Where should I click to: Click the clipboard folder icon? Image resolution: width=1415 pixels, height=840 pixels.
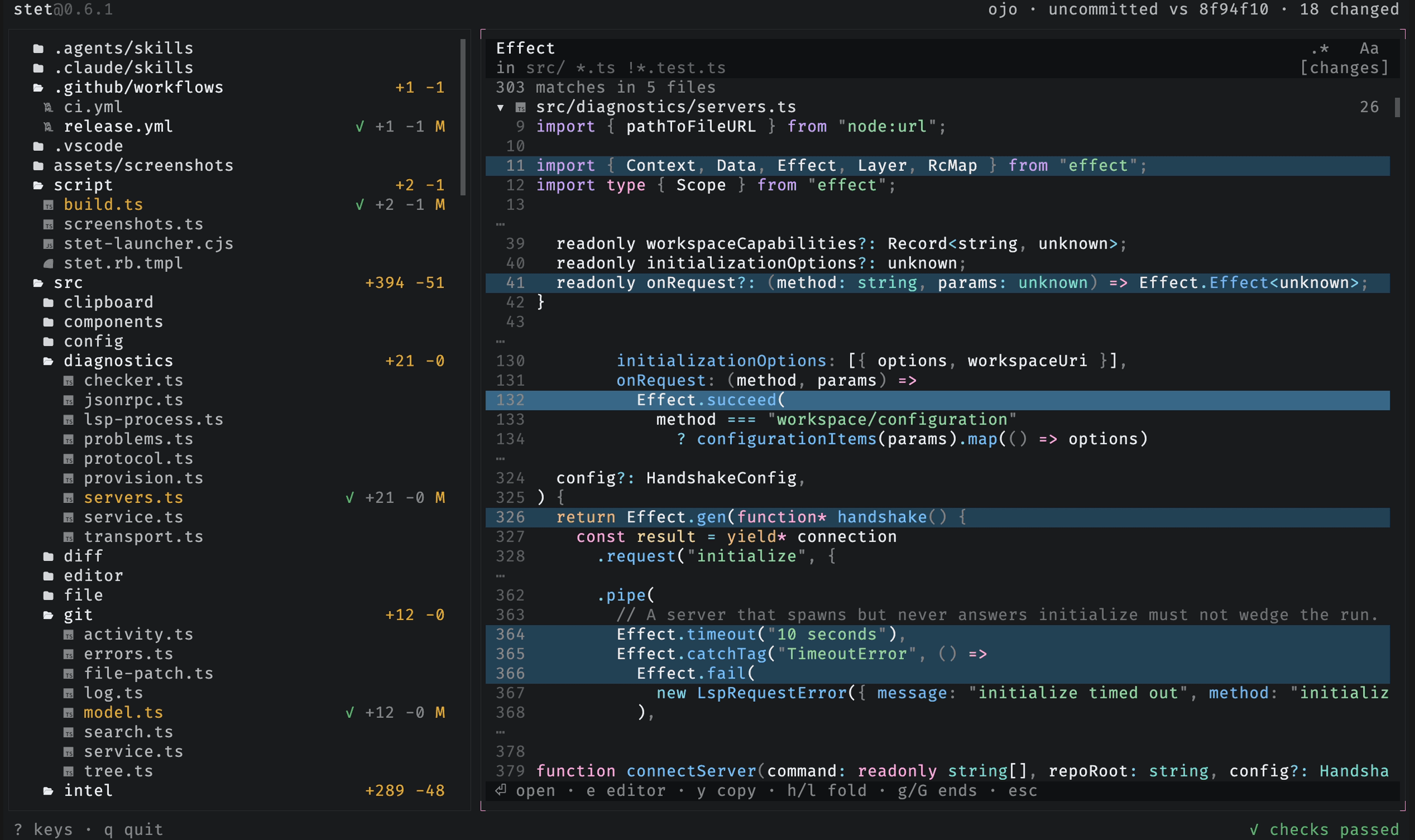(x=49, y=303)
